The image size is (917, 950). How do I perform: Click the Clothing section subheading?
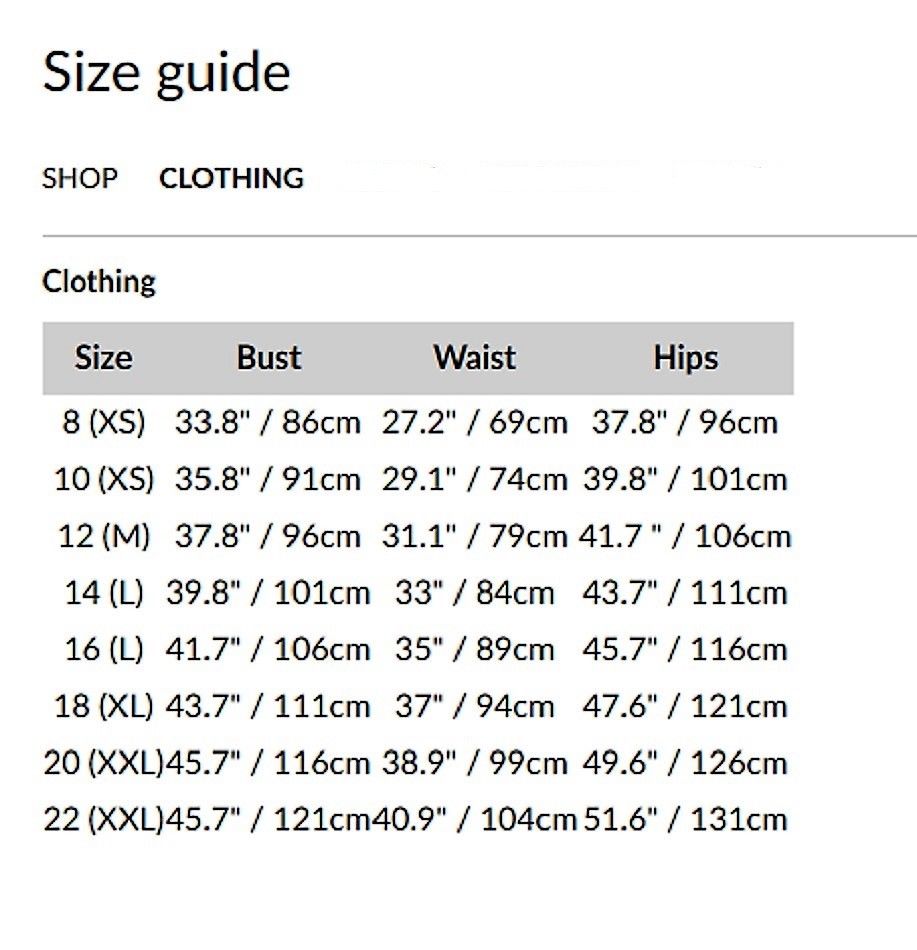[99, 282]
